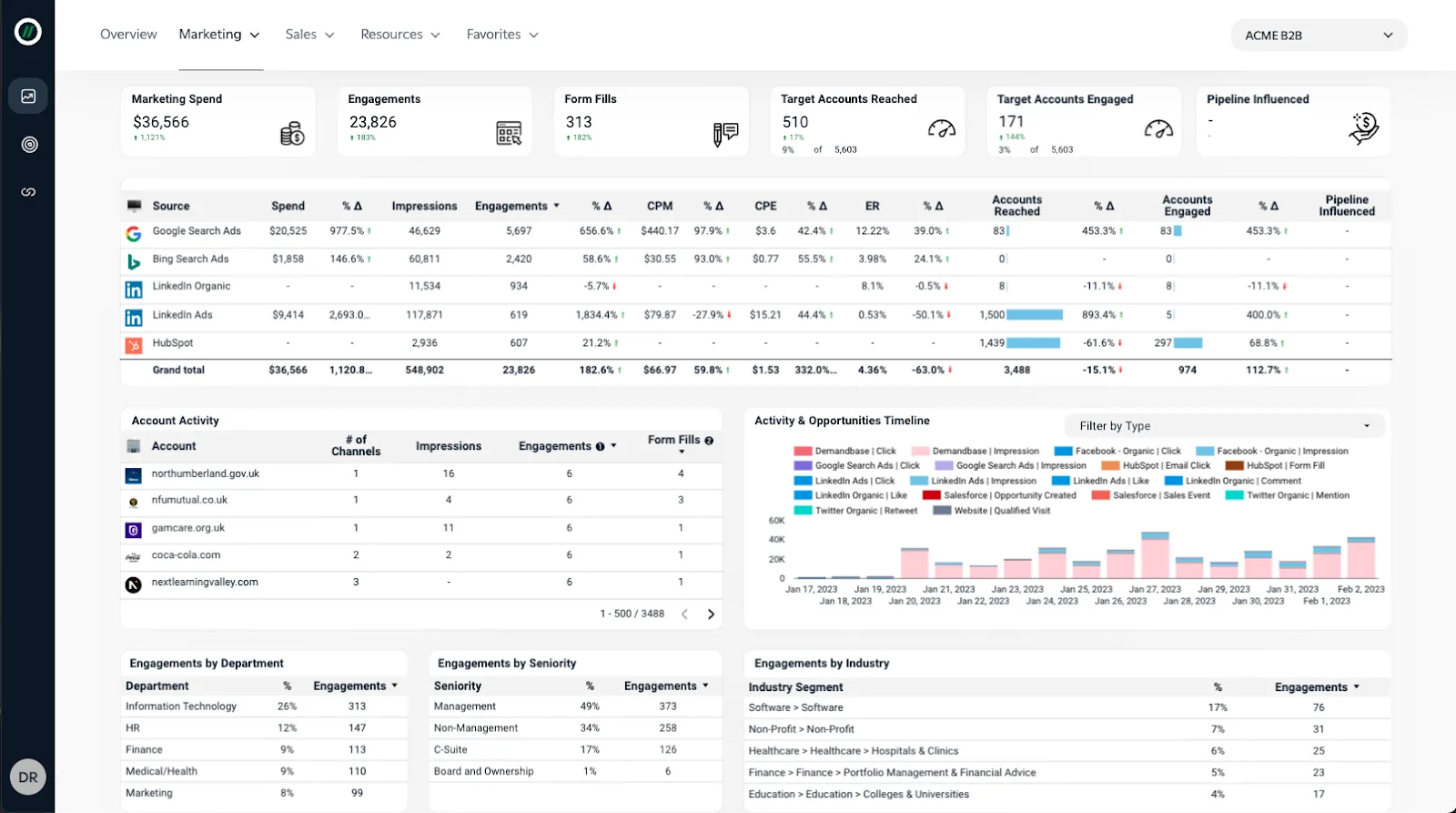Open the analytics chart sidebar icon
1456x813 pixels.
pos(28,96)
